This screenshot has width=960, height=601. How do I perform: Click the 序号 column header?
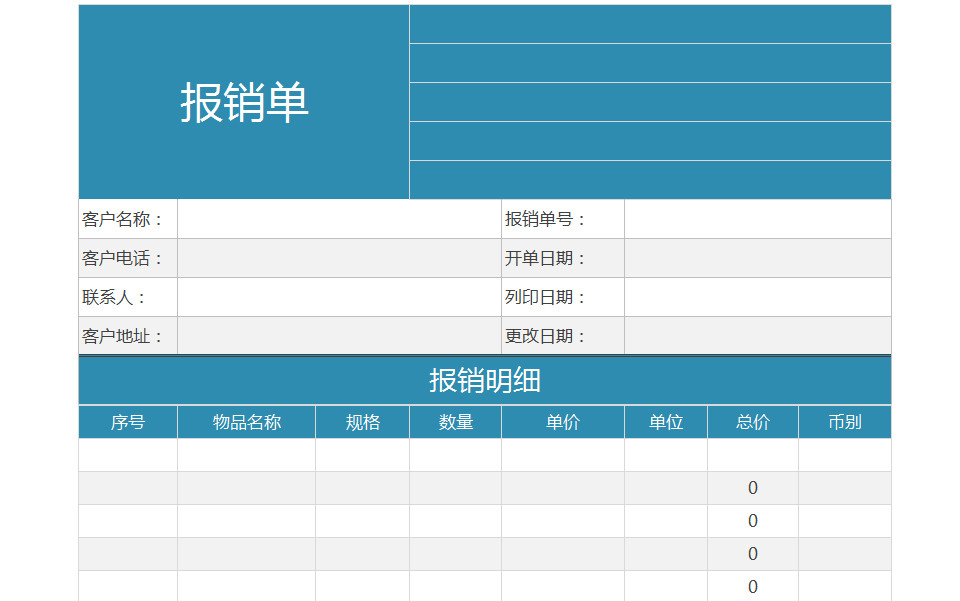point(128,422)
